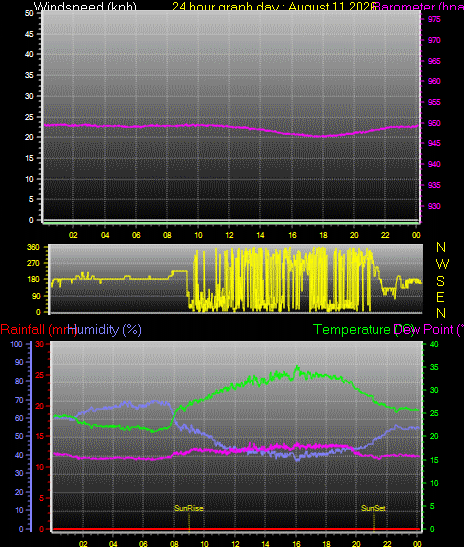
Task: Click the 930 barometer axis value
Action: tap(434, 206)
